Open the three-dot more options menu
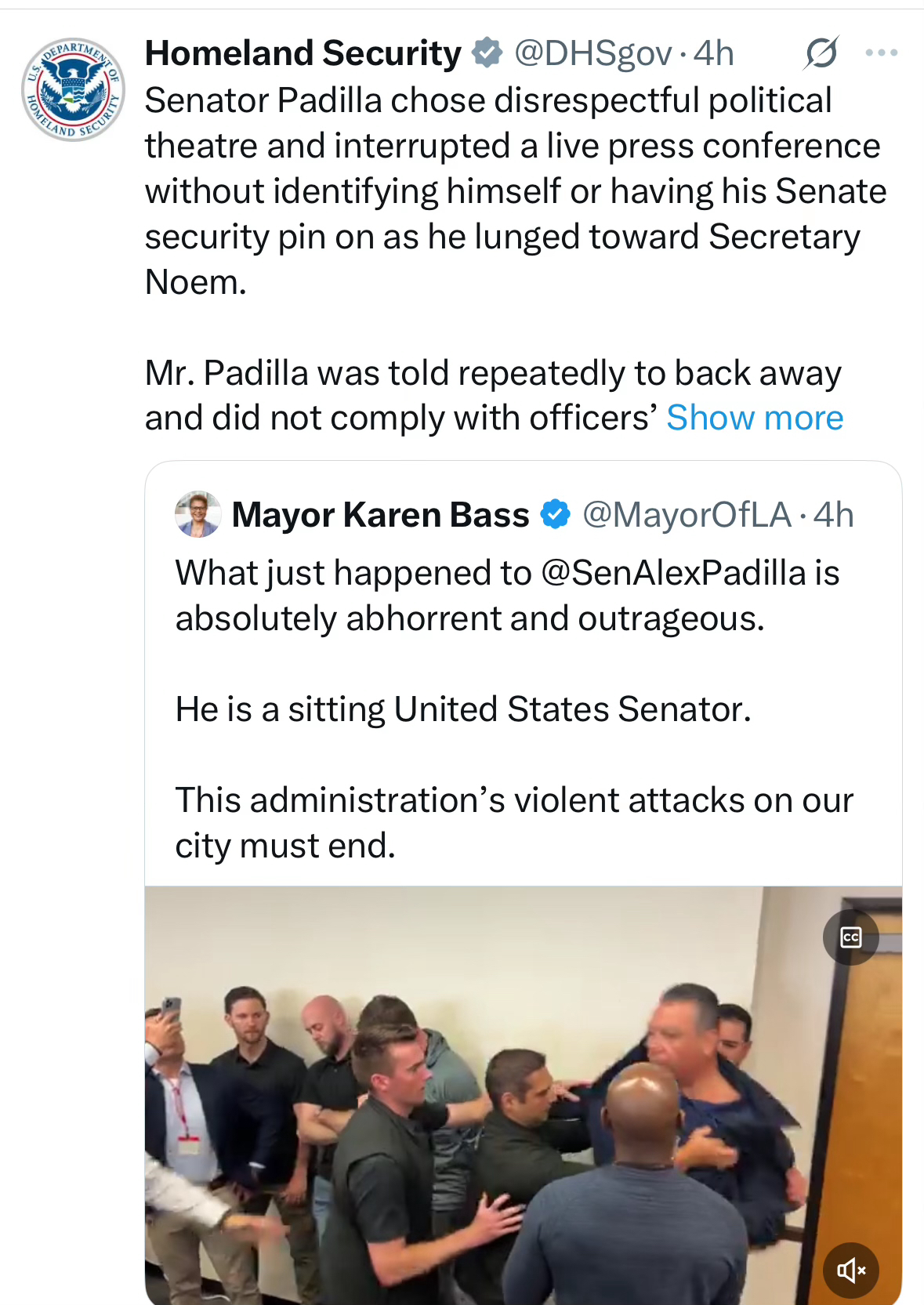The width and height of the screenshot is (924, 1305). pos(881,53)
